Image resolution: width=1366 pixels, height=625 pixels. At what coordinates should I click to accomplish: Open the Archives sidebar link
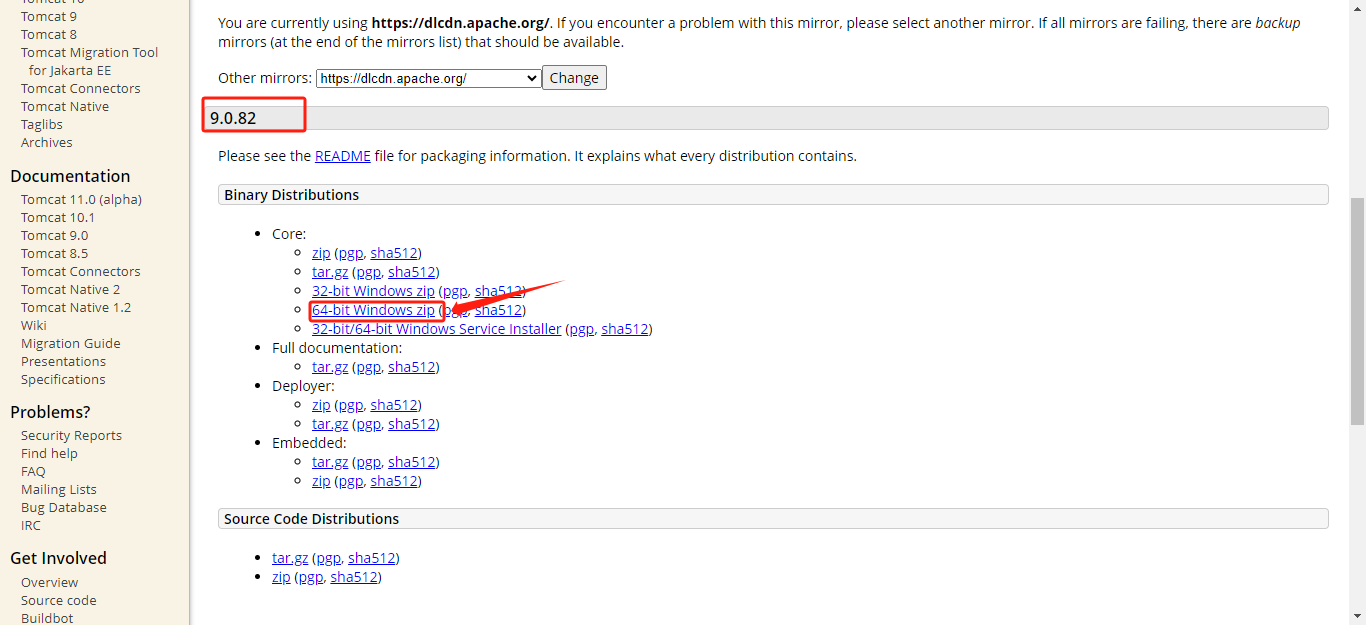(x=46, y=142)
